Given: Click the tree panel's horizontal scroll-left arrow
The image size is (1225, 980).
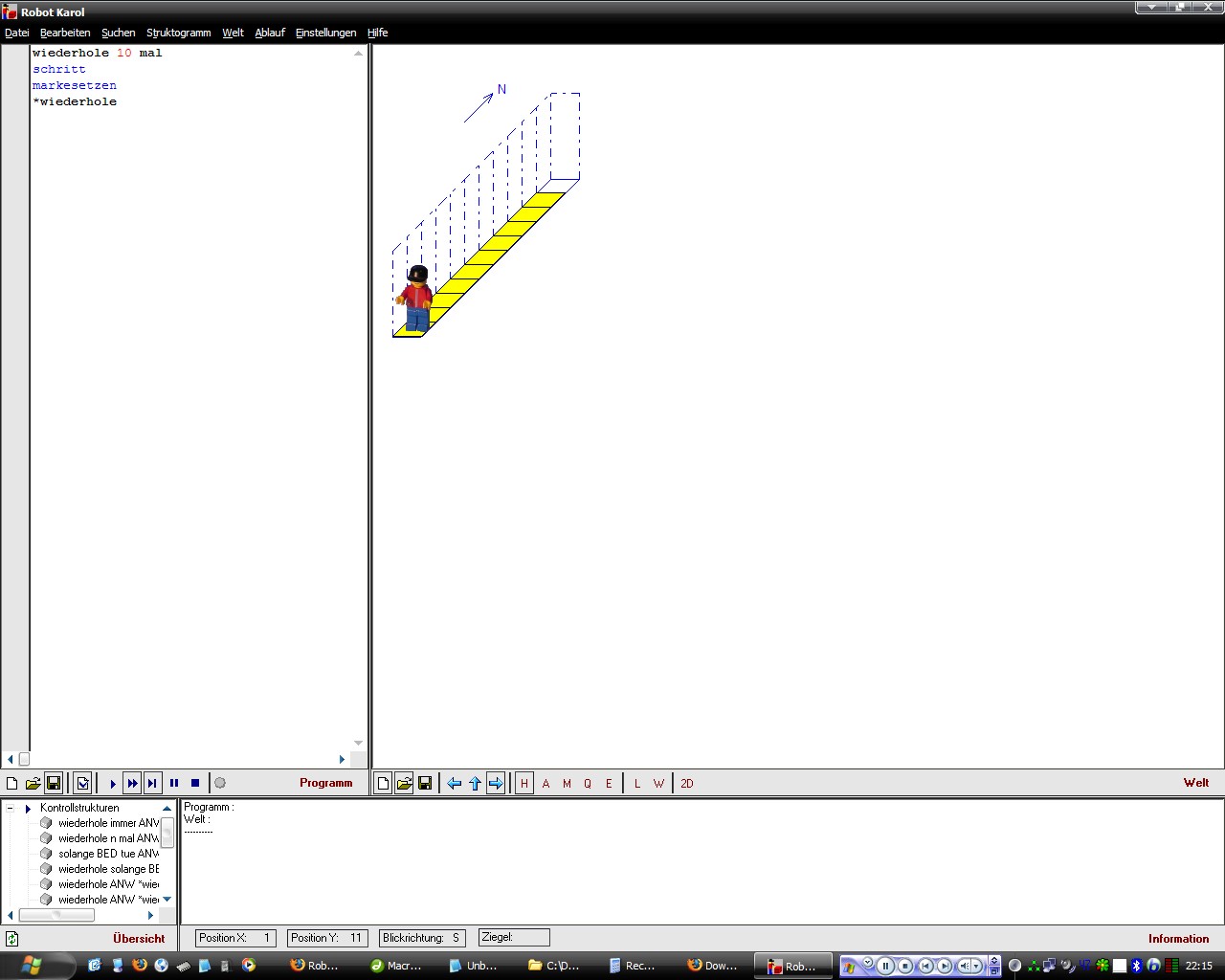Looking at the screenshot, I should (x=11, y=916).
